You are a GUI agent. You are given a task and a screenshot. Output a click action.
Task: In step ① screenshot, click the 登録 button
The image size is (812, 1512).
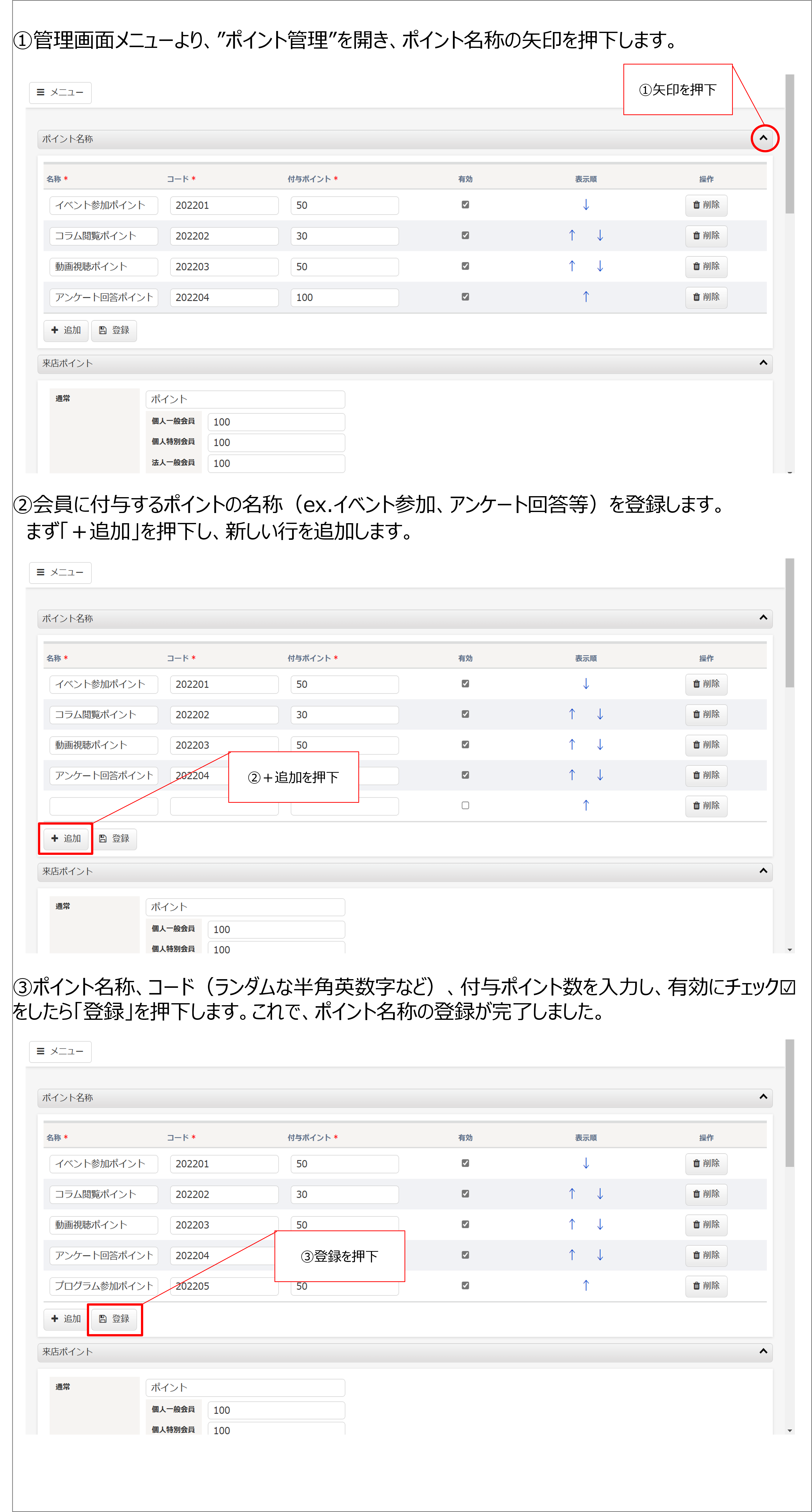[114, 330]
